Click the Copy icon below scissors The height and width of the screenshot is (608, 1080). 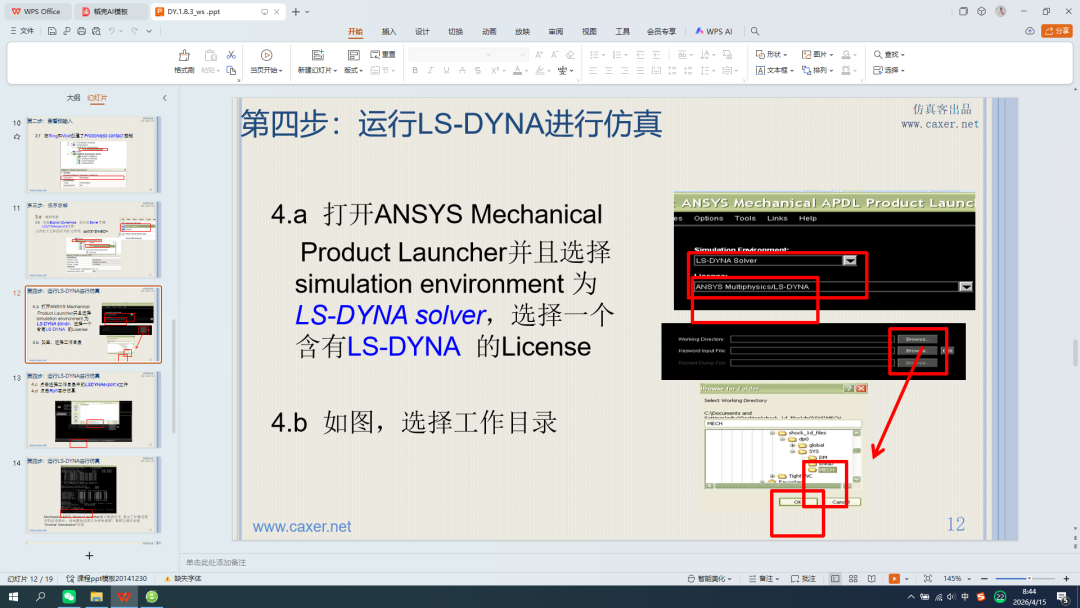pyautogui.click(x=231, y=70)
